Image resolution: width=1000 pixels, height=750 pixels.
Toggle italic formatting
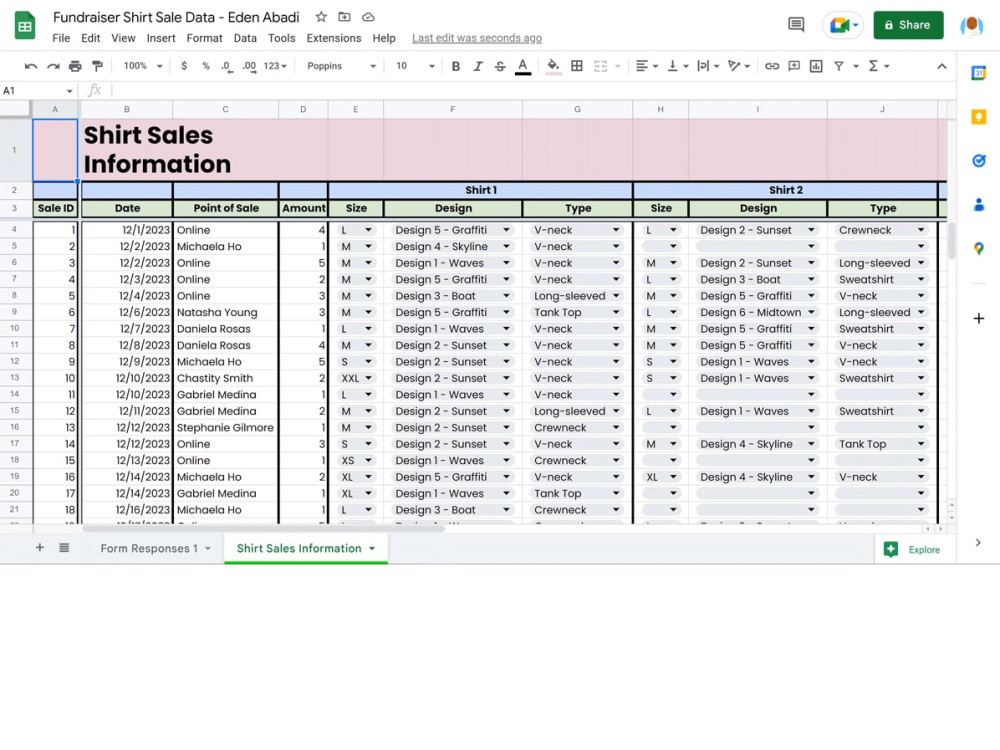coord(478,66)
